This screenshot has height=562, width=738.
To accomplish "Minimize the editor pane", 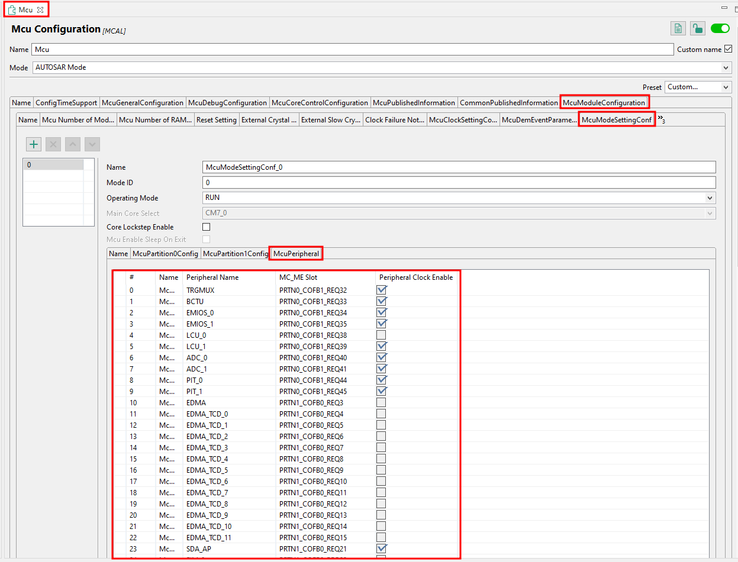I will (724, 8).
